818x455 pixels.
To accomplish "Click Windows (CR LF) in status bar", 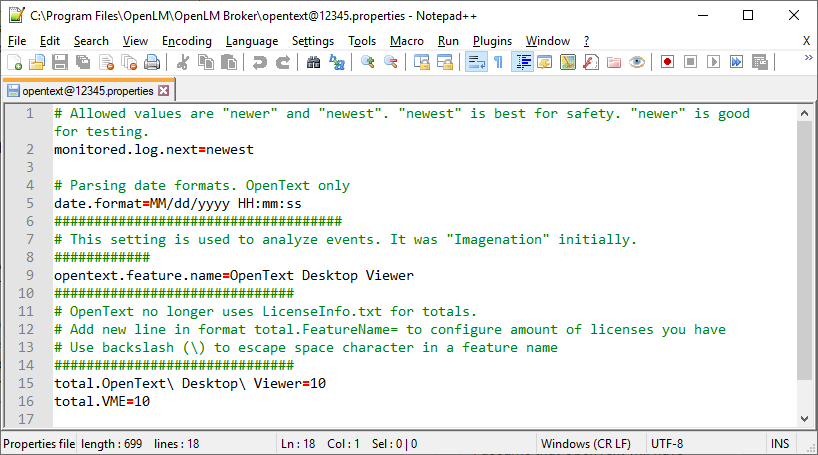I will click(585, 443).
